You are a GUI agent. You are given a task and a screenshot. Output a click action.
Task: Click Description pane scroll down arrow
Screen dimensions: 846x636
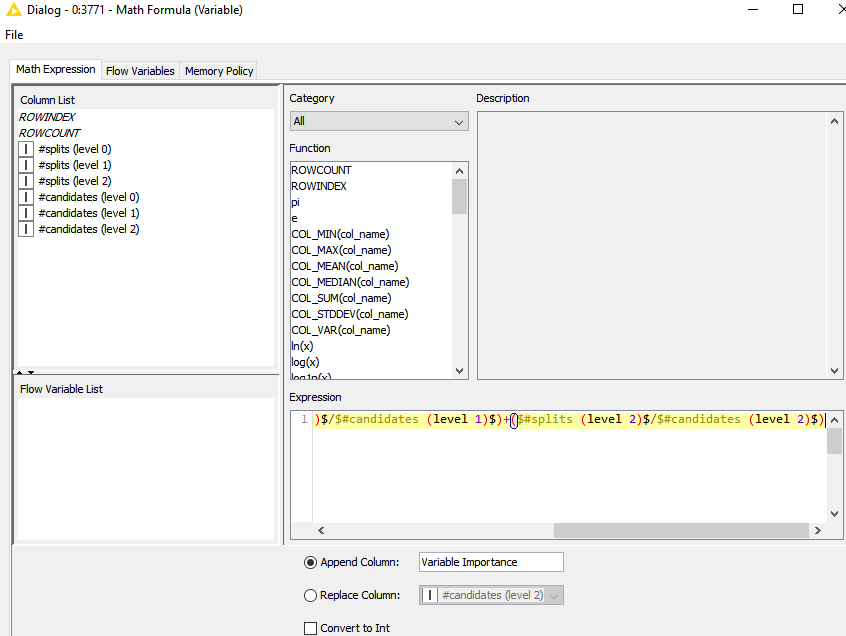834,371
